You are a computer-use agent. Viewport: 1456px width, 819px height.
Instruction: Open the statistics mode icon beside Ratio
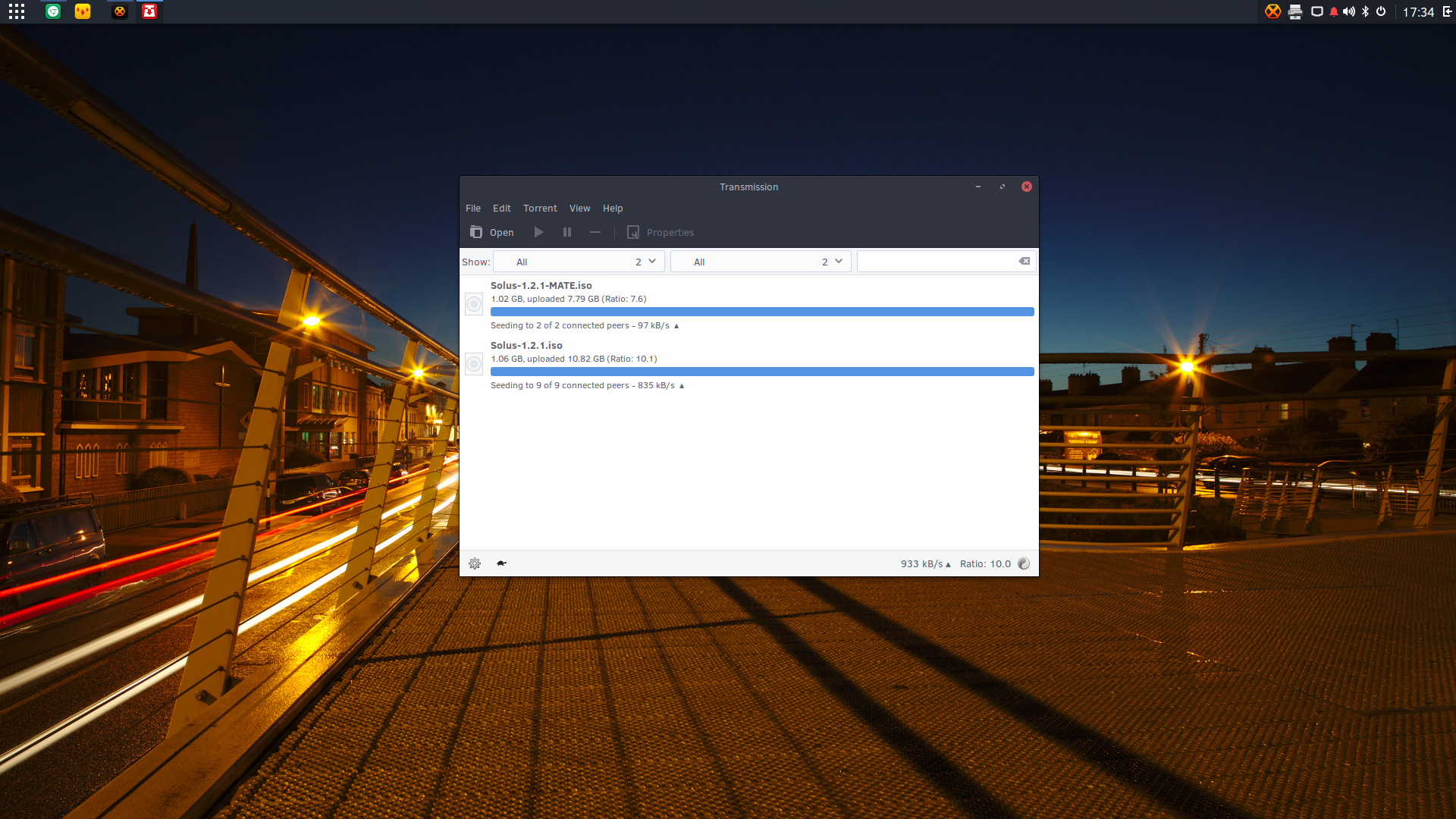(x=1024, y=563)
